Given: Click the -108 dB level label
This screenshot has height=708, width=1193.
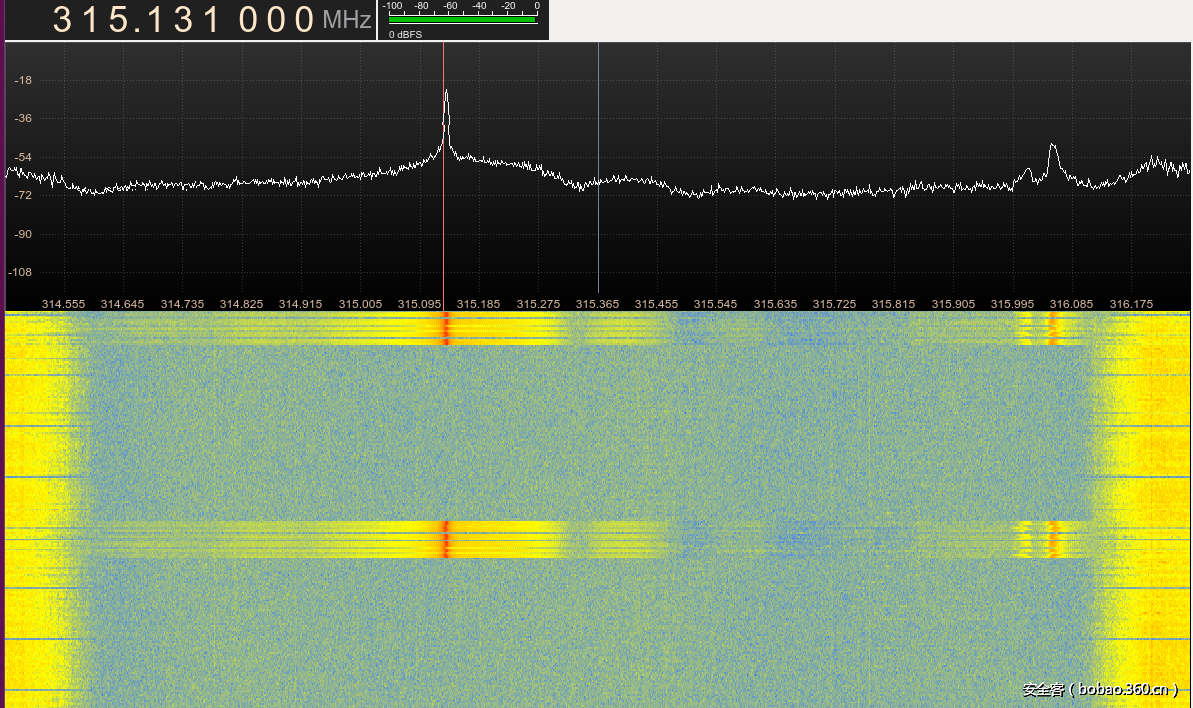Looking at the screenshot, I should pyautogui.click(x=21, y=271).
